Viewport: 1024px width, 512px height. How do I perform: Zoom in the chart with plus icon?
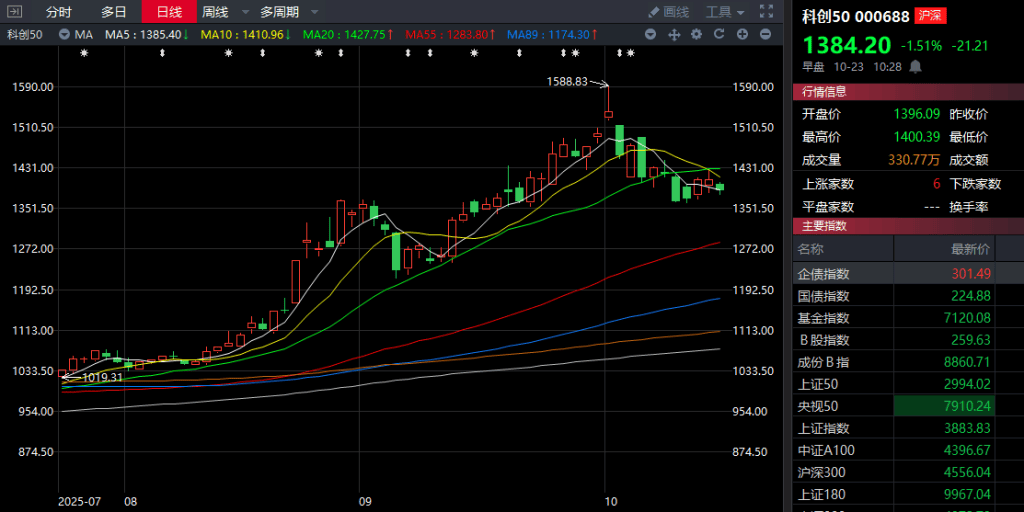coord(742,34)
